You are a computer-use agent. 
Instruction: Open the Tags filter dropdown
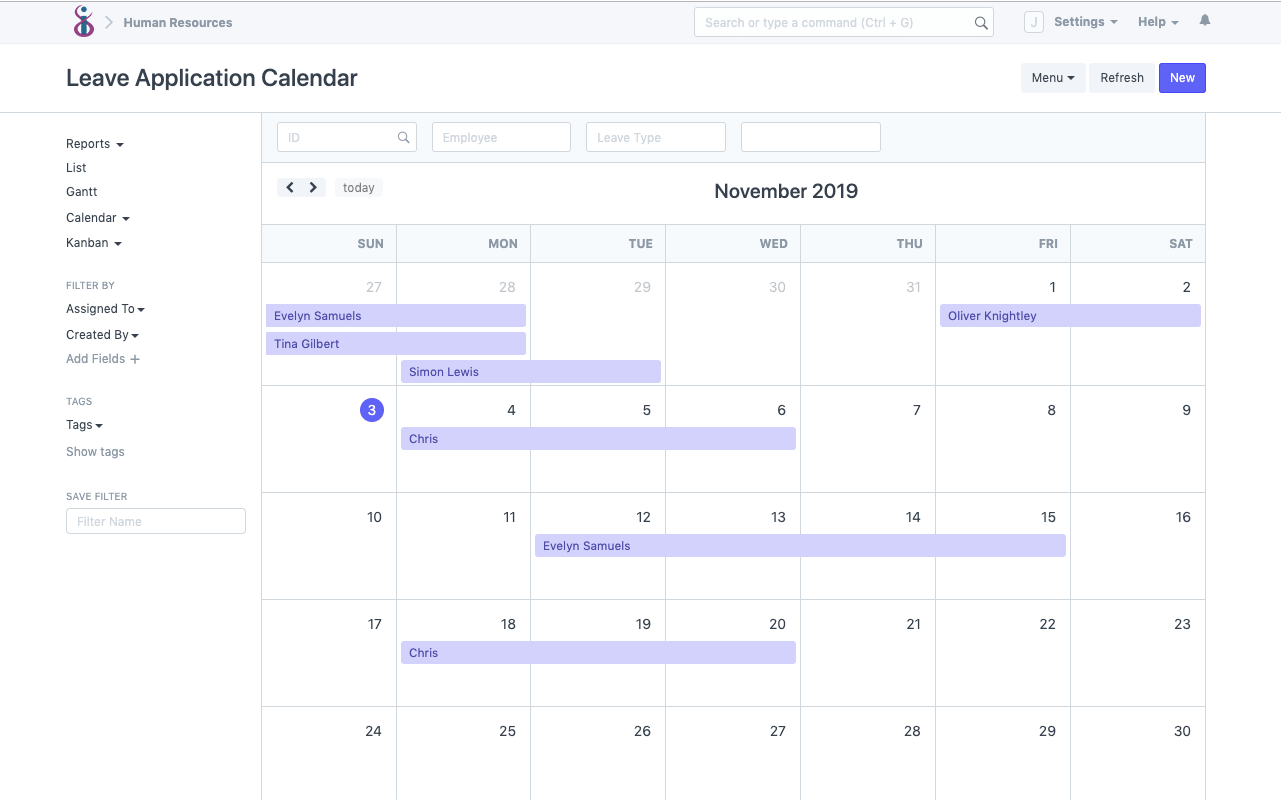pyautogui.click(x=84, y=424)
